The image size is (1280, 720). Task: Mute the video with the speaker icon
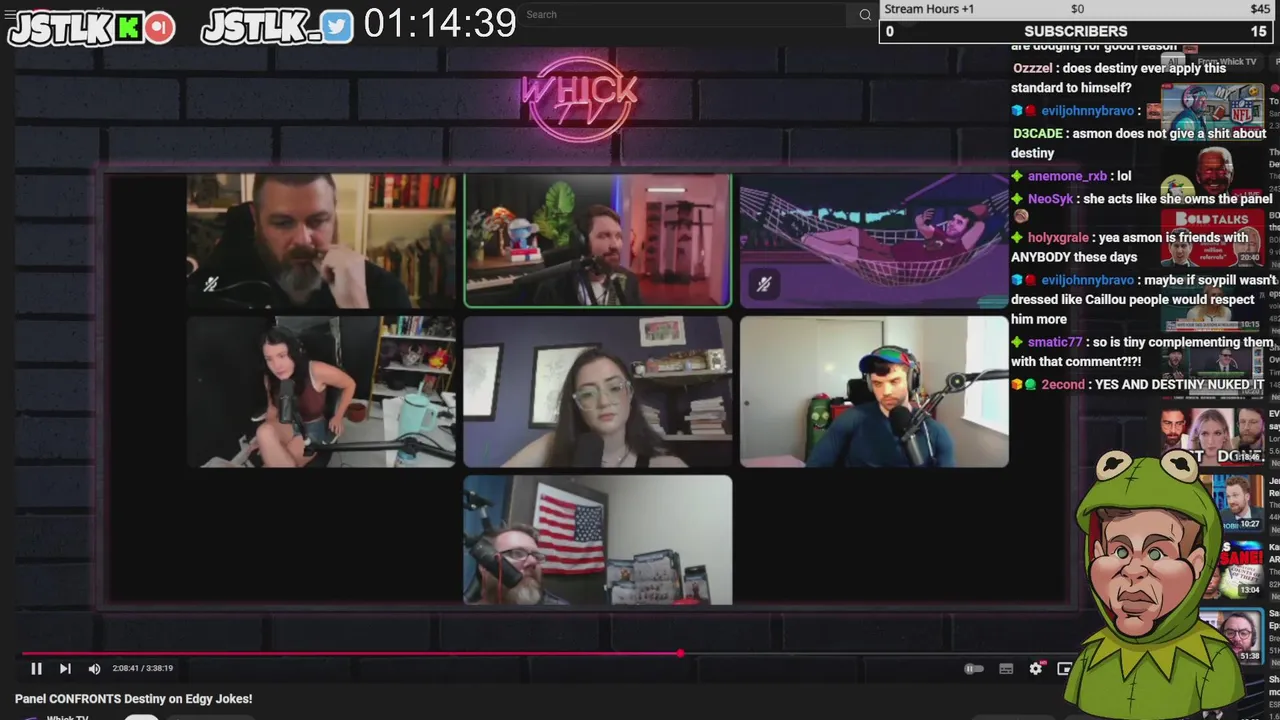pos(94,669)
